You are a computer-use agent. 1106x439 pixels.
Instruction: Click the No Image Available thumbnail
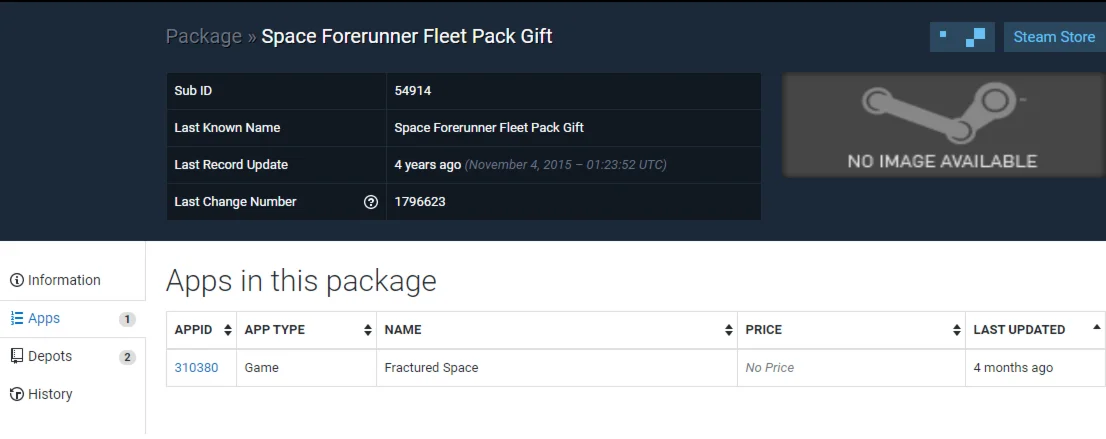[941, 124]
